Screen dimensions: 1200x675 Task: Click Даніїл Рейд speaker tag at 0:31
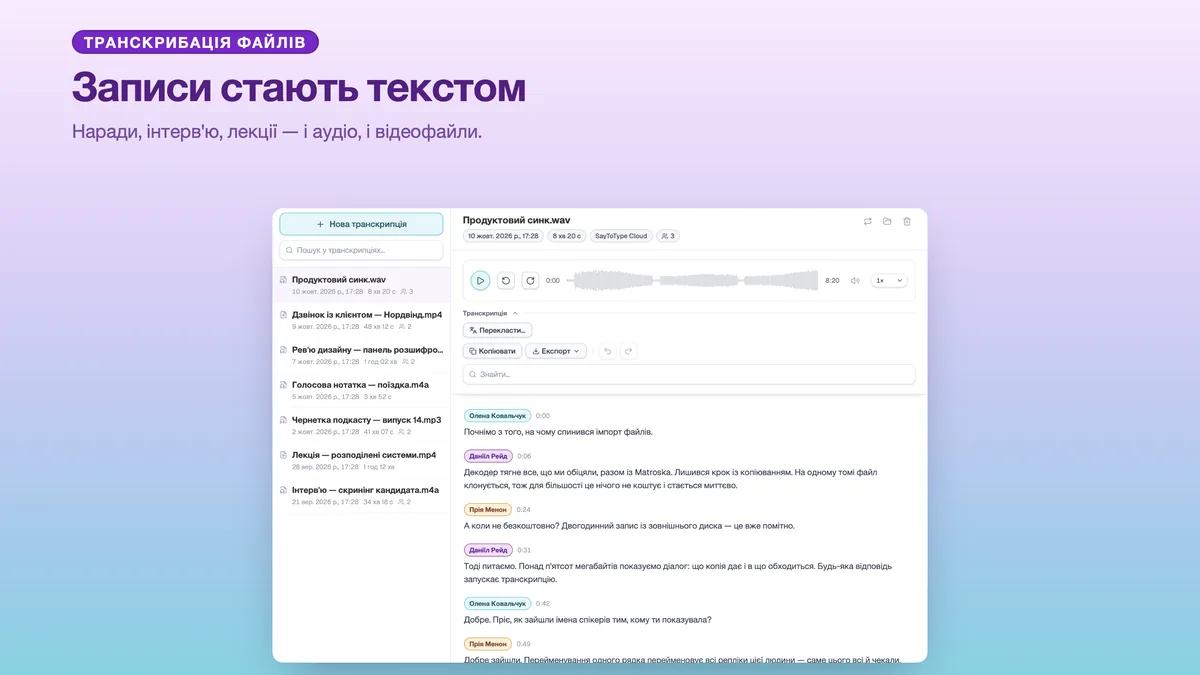(x=488, y=550)
